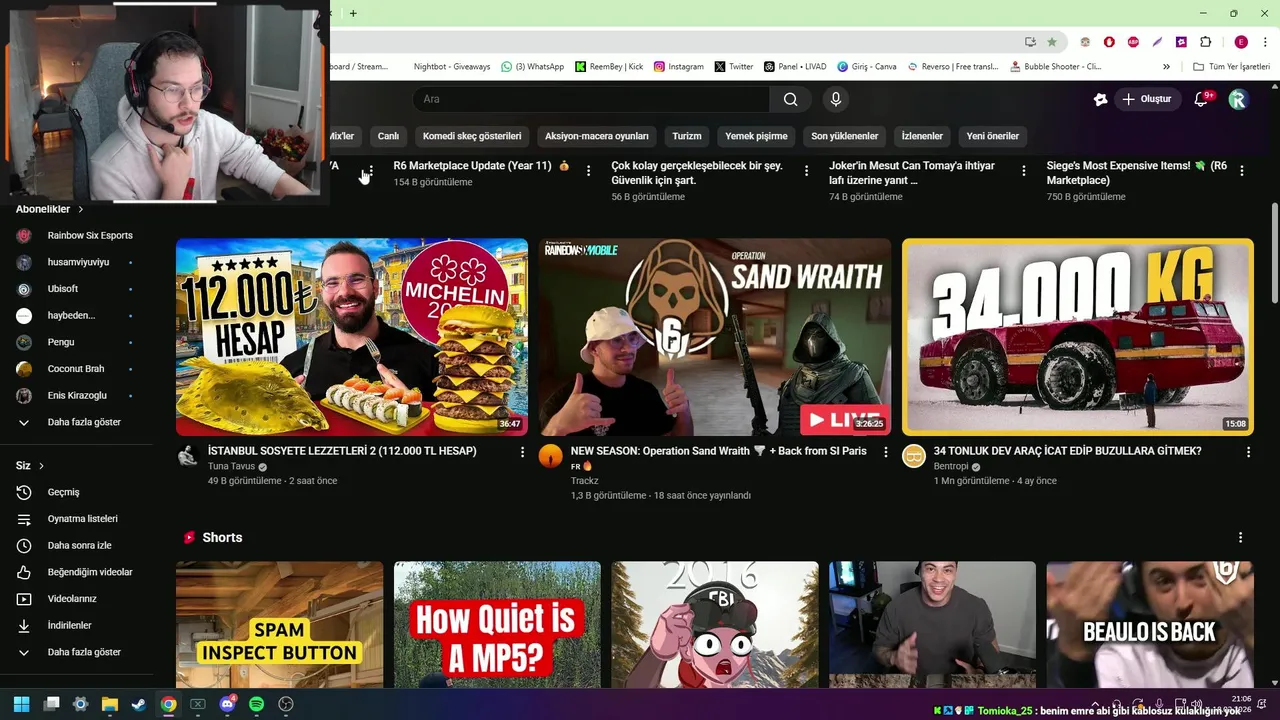Expand the hidden bookmarks overflow chevron
1280x720 pixels.
[x=1166, y=67]
